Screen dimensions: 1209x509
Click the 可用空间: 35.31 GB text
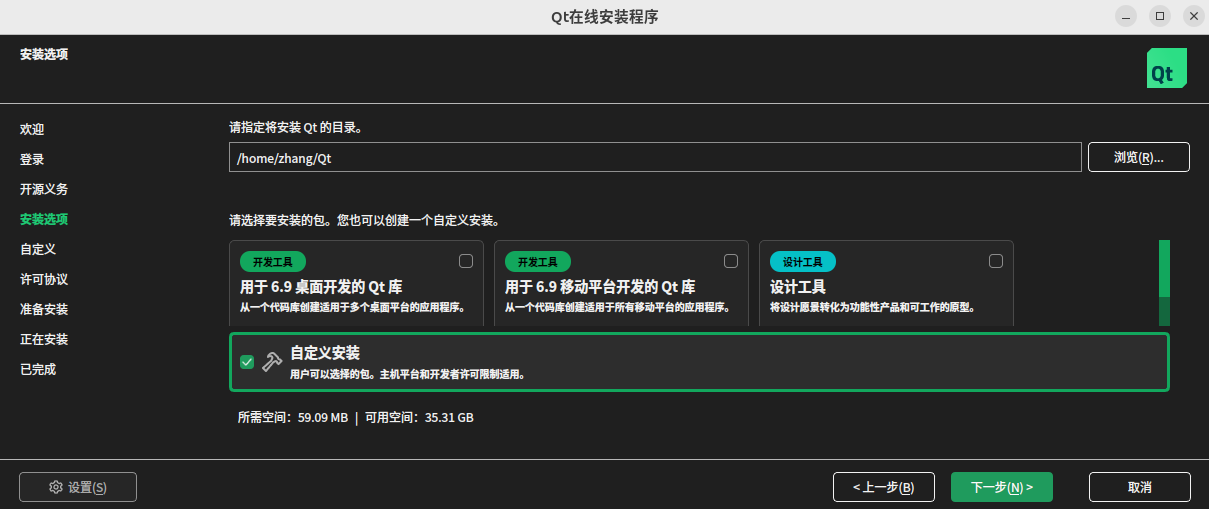(419, 418)
